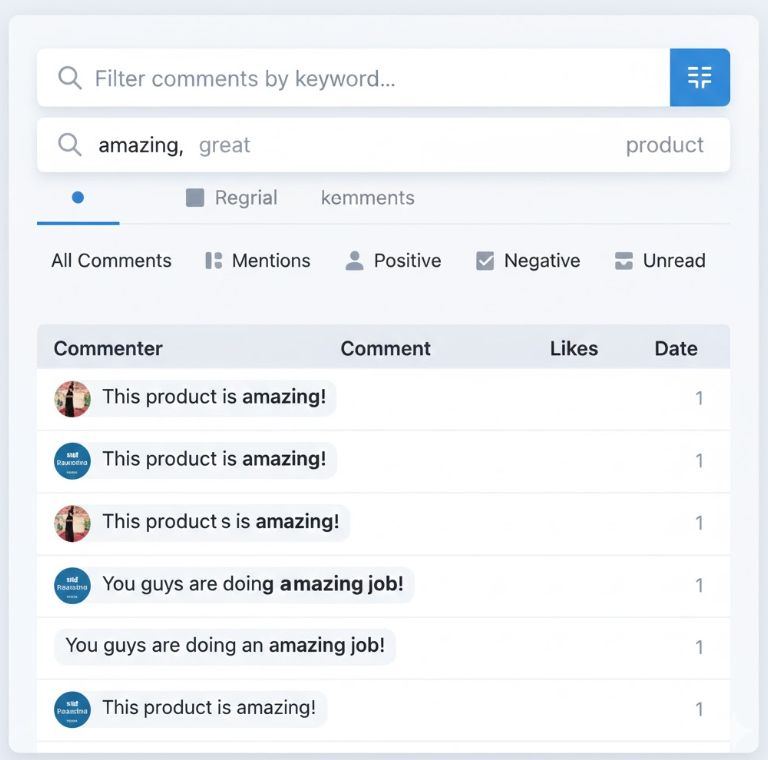This screenshot has width=768, height=760.
Task: Click the person icon beside Positive
Action: pyautogui.click(x=354, y=261)
